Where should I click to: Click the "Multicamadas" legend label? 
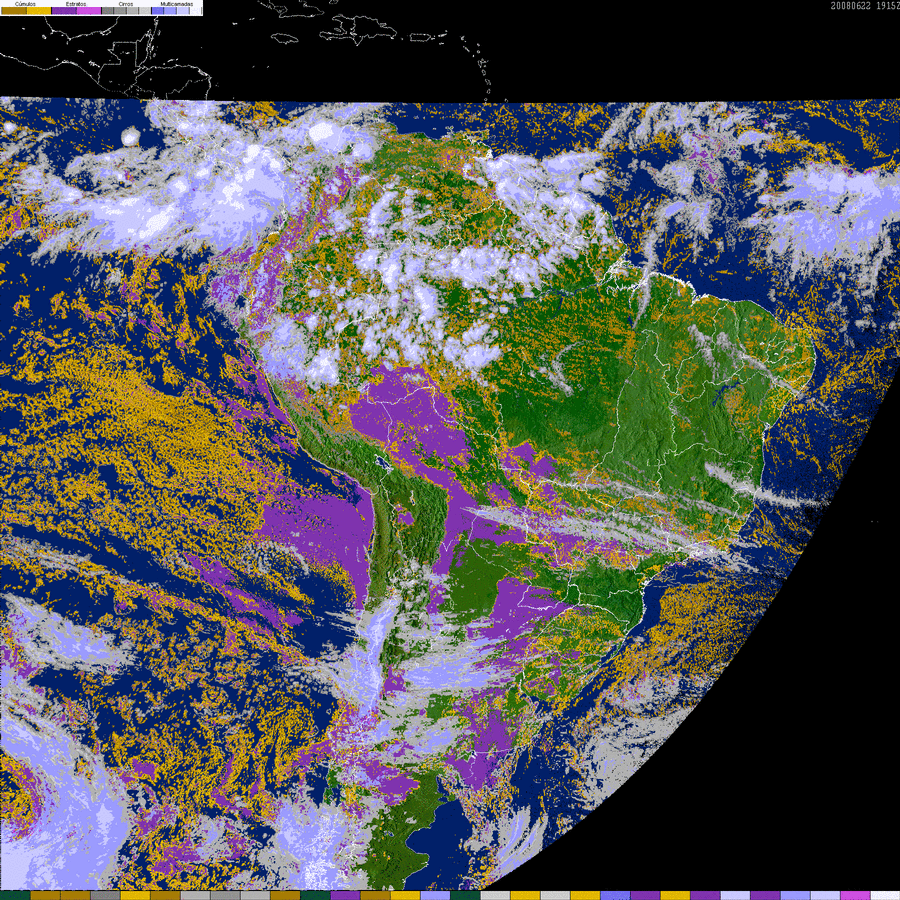tap(177, 4)
